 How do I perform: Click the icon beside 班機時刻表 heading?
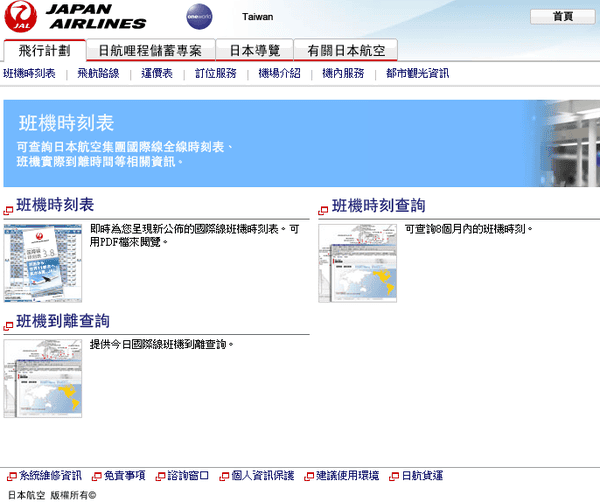coord(9,210)
